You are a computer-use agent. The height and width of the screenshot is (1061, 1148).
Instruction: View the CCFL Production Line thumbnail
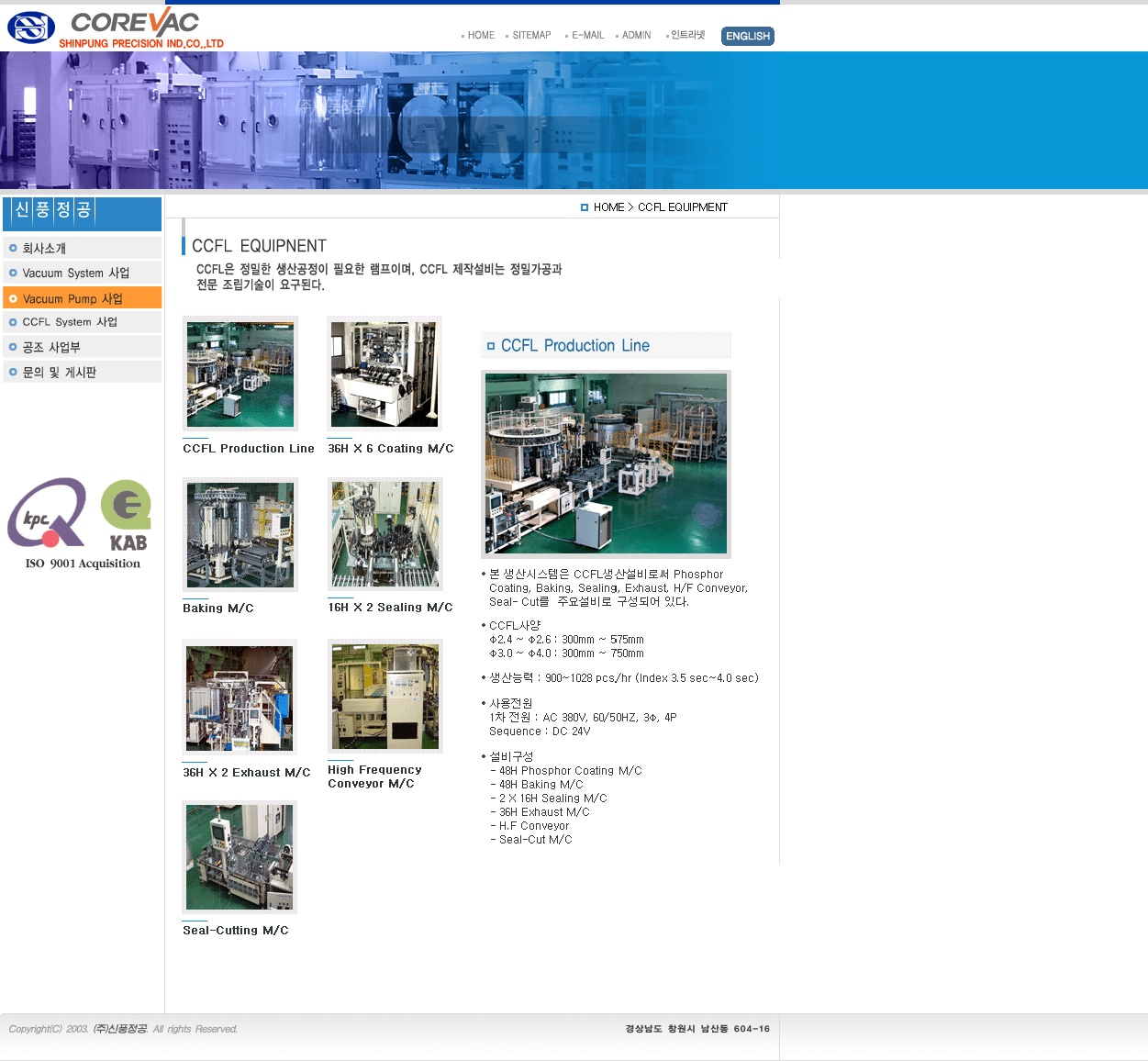(240, 374)
